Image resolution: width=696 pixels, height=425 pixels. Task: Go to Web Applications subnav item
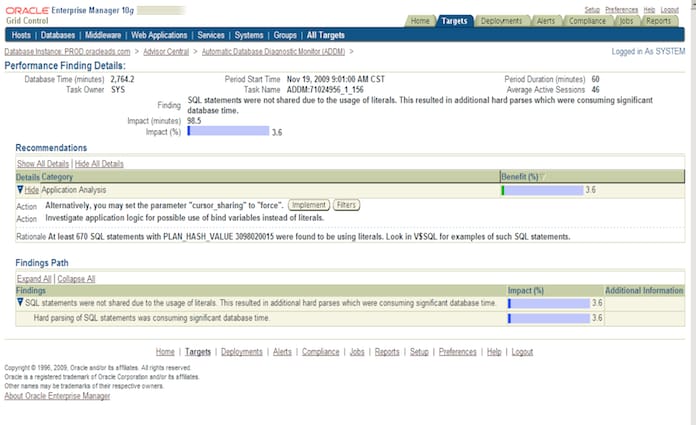tap(159, 35)
